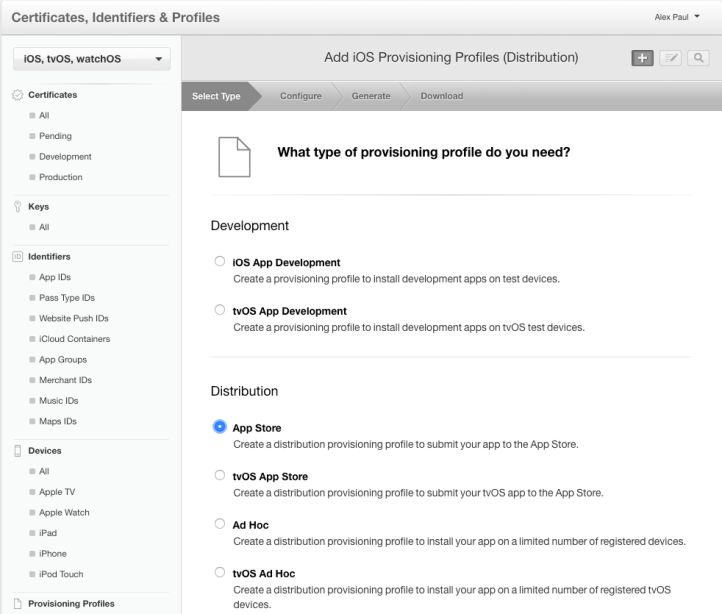Open App IDs under Identifiers
Image resolution: width=722 pixels, height=614 pixels.
[x=55, y=277]
